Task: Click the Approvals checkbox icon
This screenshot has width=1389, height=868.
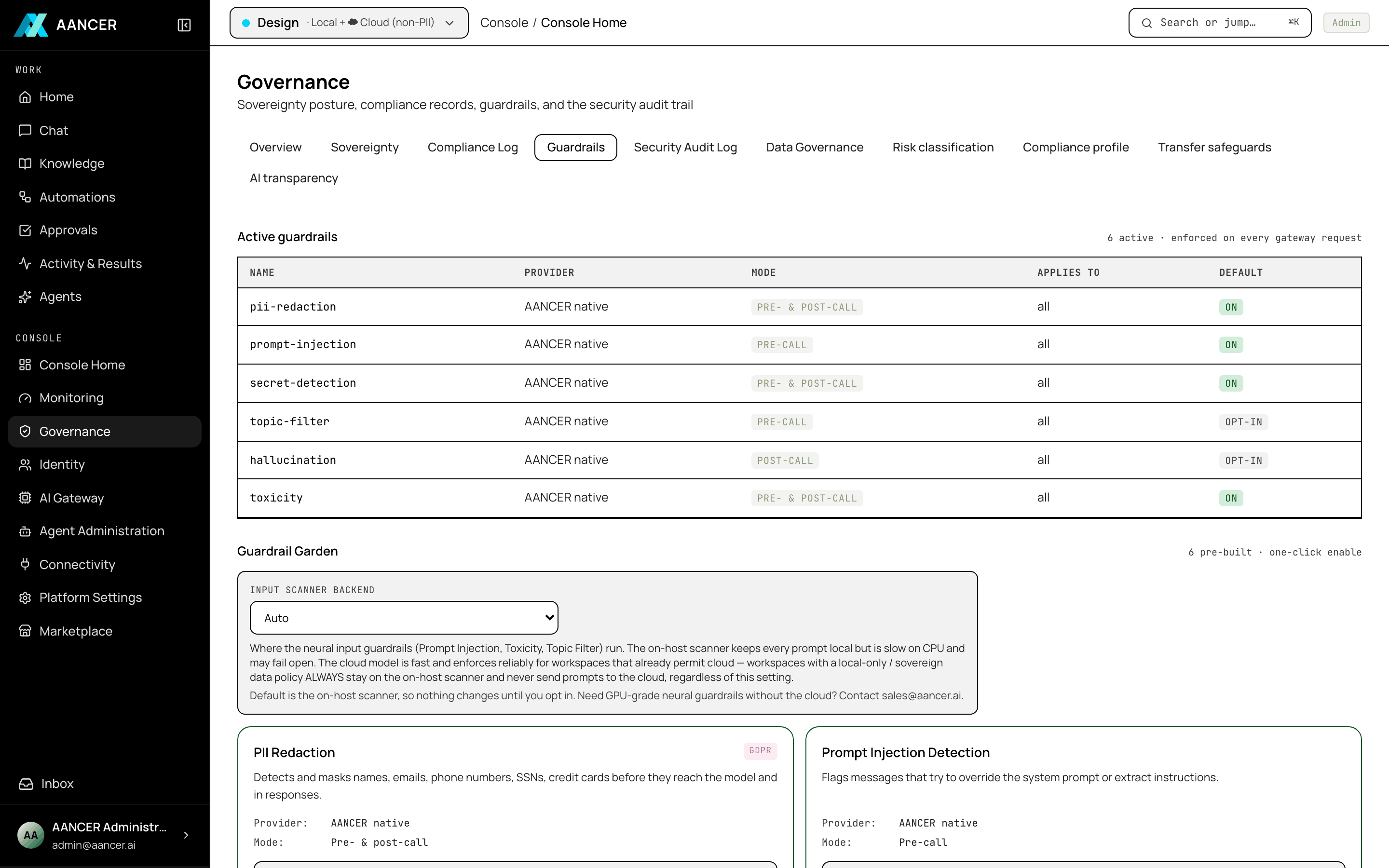Action: click(25, 230)
